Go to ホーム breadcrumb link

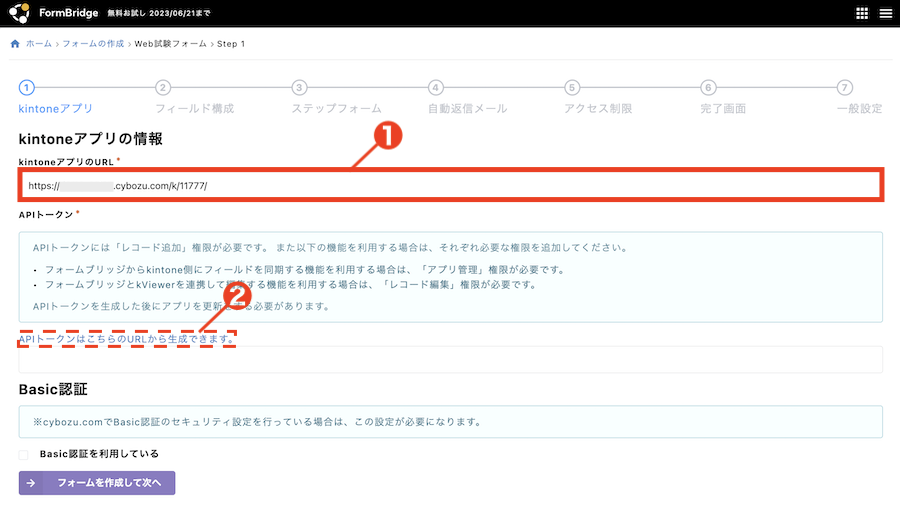[38, 44]
